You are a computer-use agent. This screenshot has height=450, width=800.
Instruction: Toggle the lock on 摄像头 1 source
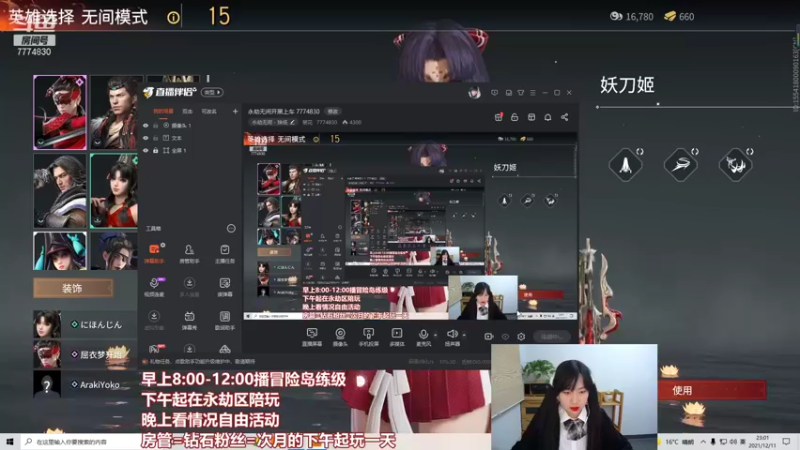tap(156, 126)
